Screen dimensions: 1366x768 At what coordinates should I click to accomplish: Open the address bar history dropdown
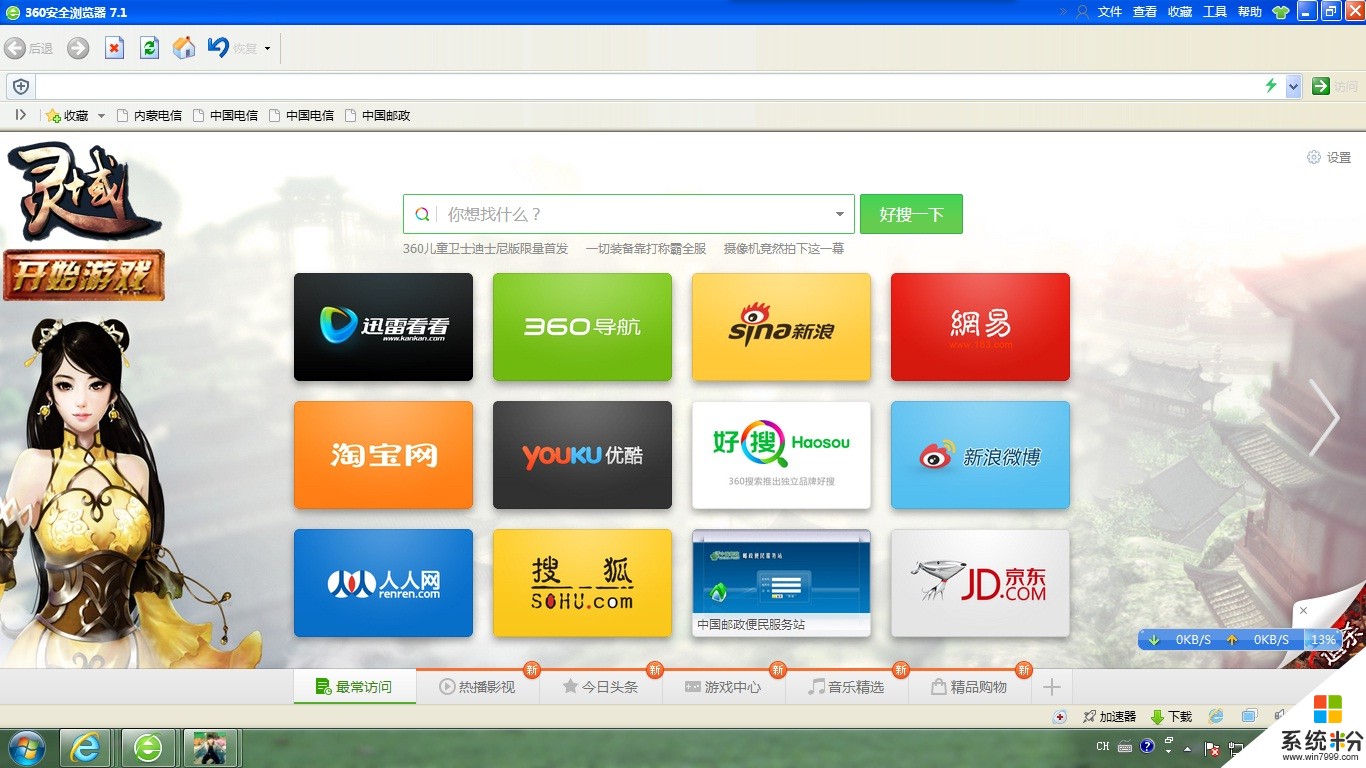(1293, 86)
